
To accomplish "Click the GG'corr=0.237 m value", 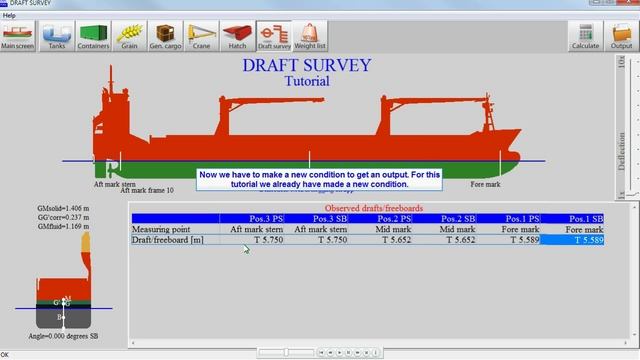I will 63,217.
